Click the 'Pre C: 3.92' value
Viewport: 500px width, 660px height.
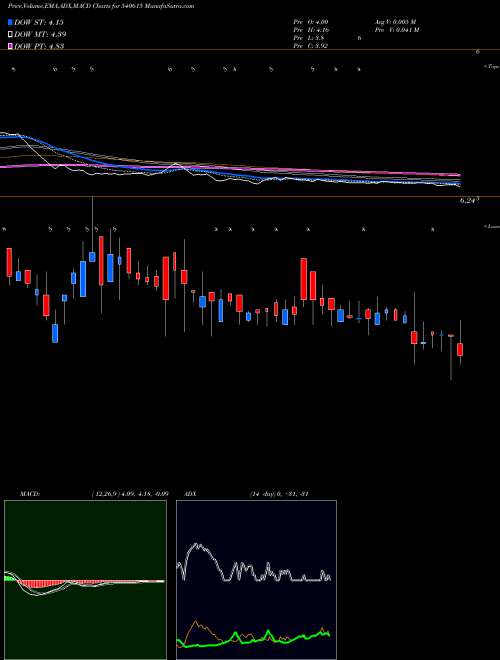coord(311,45)
